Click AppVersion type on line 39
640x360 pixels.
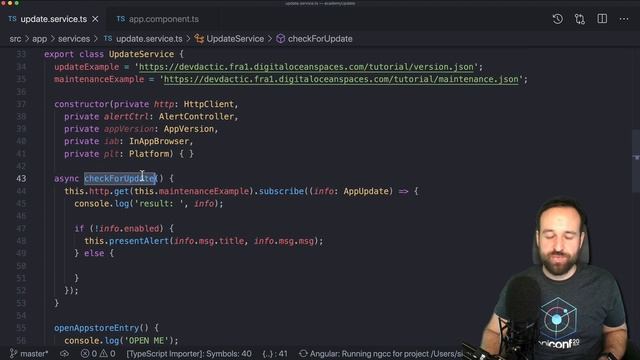coord(189,129)
